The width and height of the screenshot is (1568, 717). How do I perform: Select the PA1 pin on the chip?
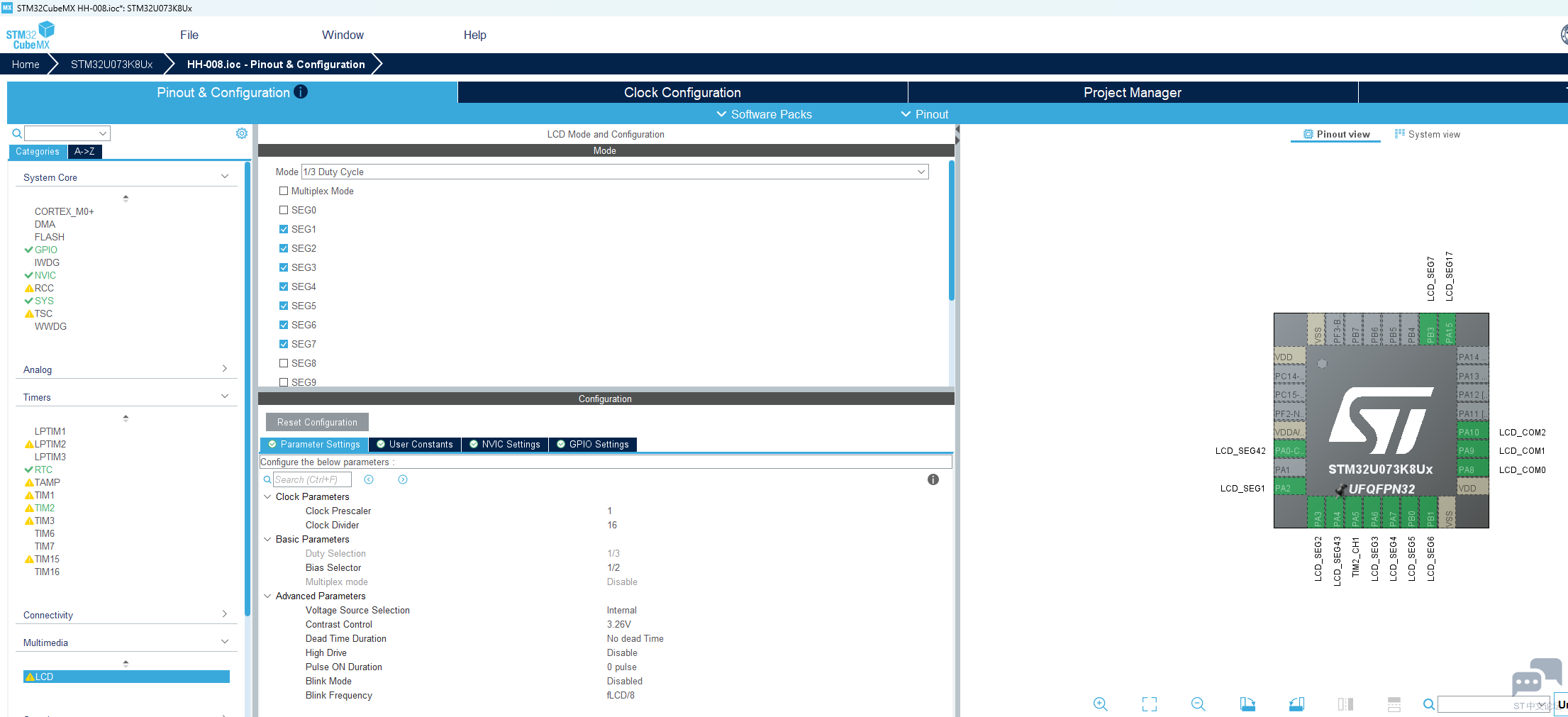[1289, 470]
